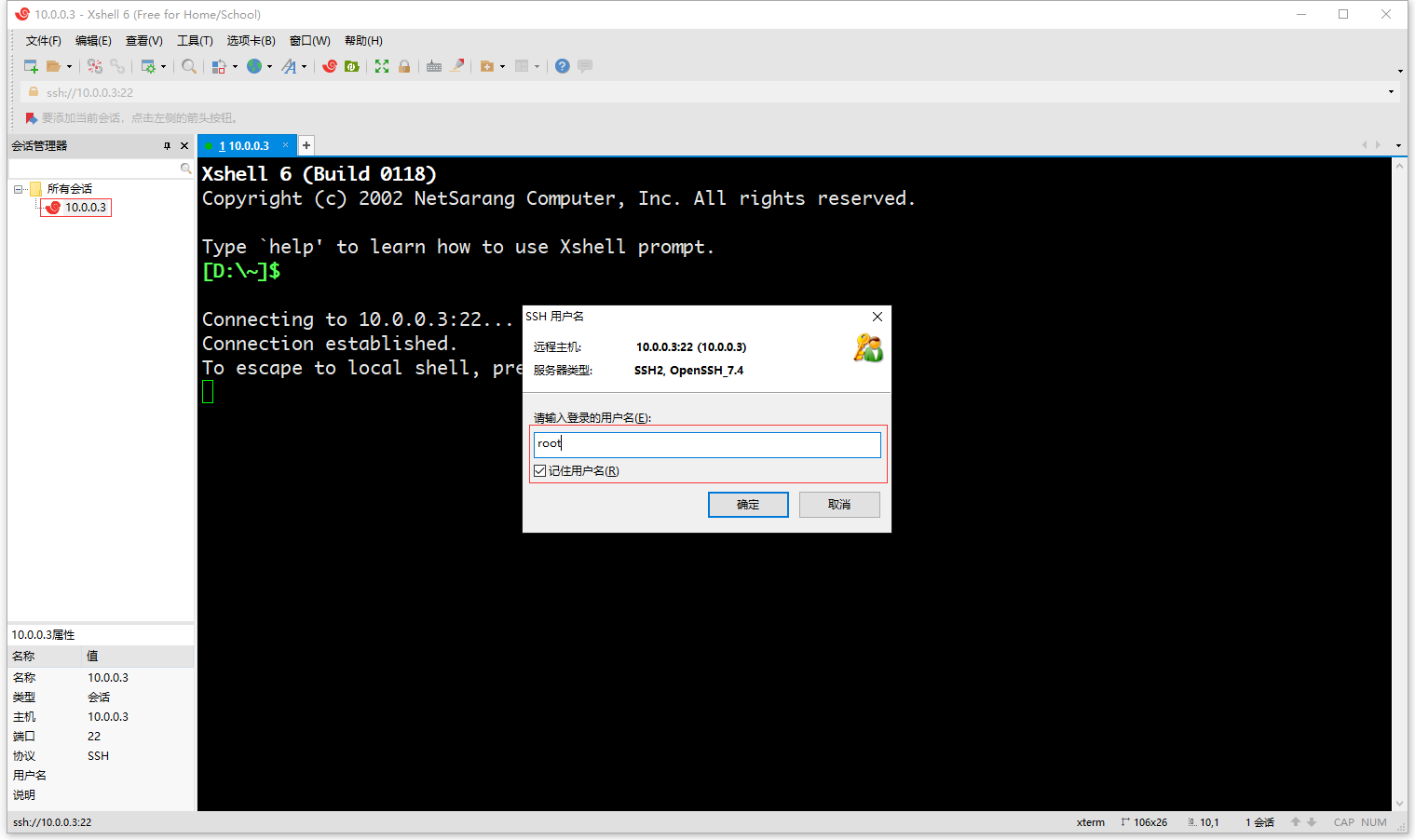Click the Font toolbar icon
The width and height of the screenshot is (1415, 840).
click(x=290, y=66)
